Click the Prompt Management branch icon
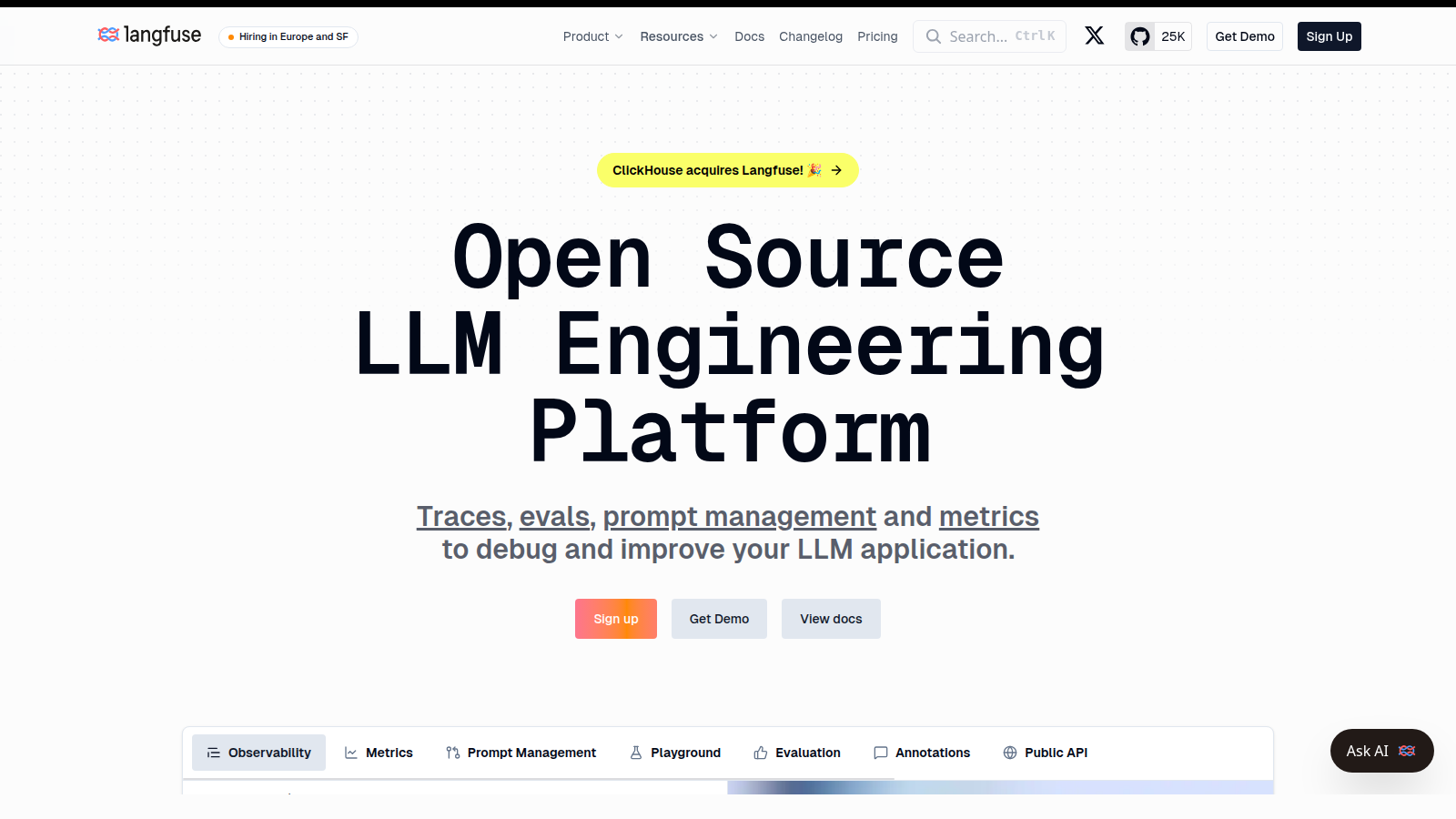The height and width of the screenshot is (819, 1456). (x=453, y=753)
